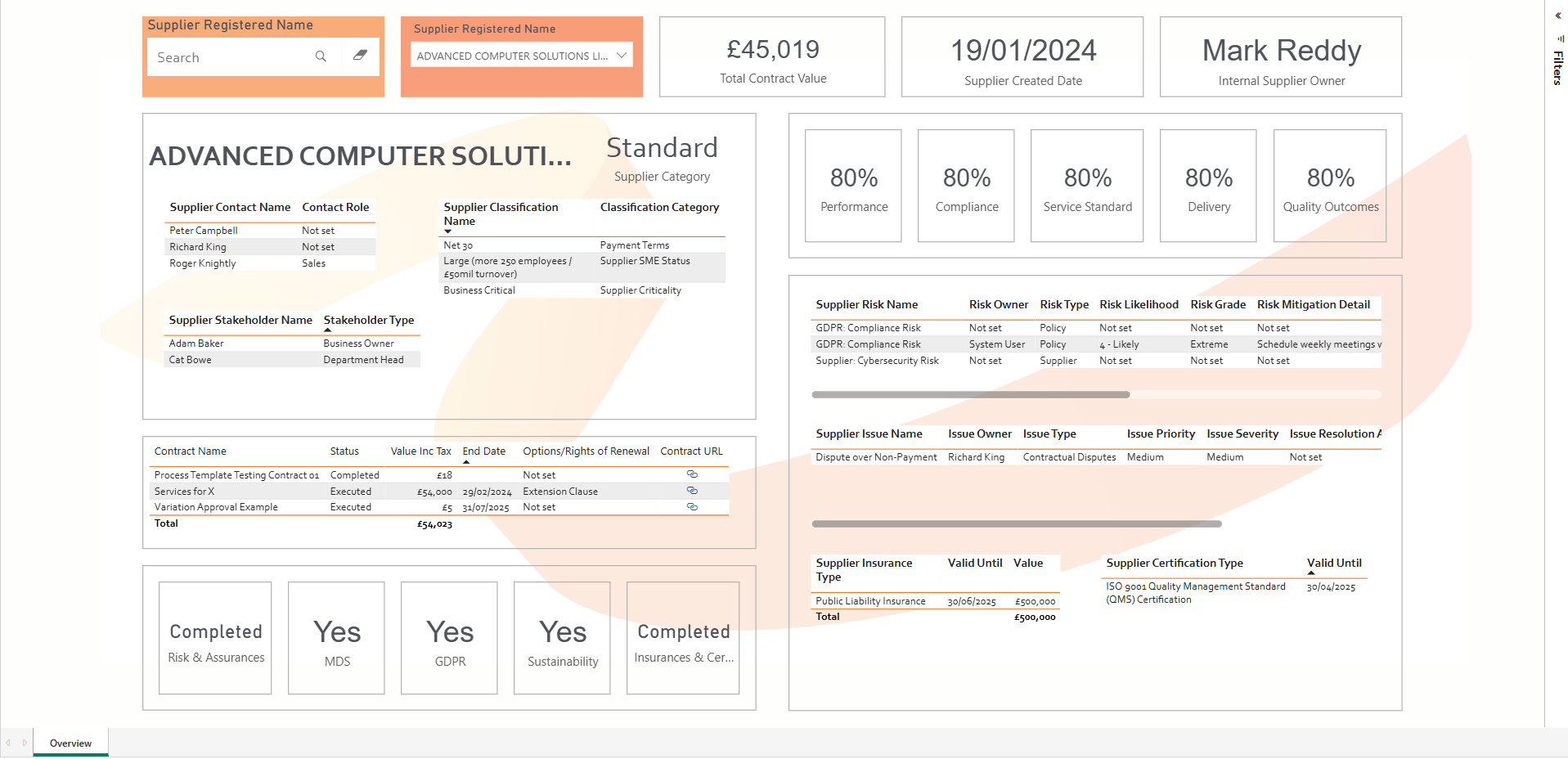
Task: Expand the Filters pane with double-chevron icon
Action: 1558,16
